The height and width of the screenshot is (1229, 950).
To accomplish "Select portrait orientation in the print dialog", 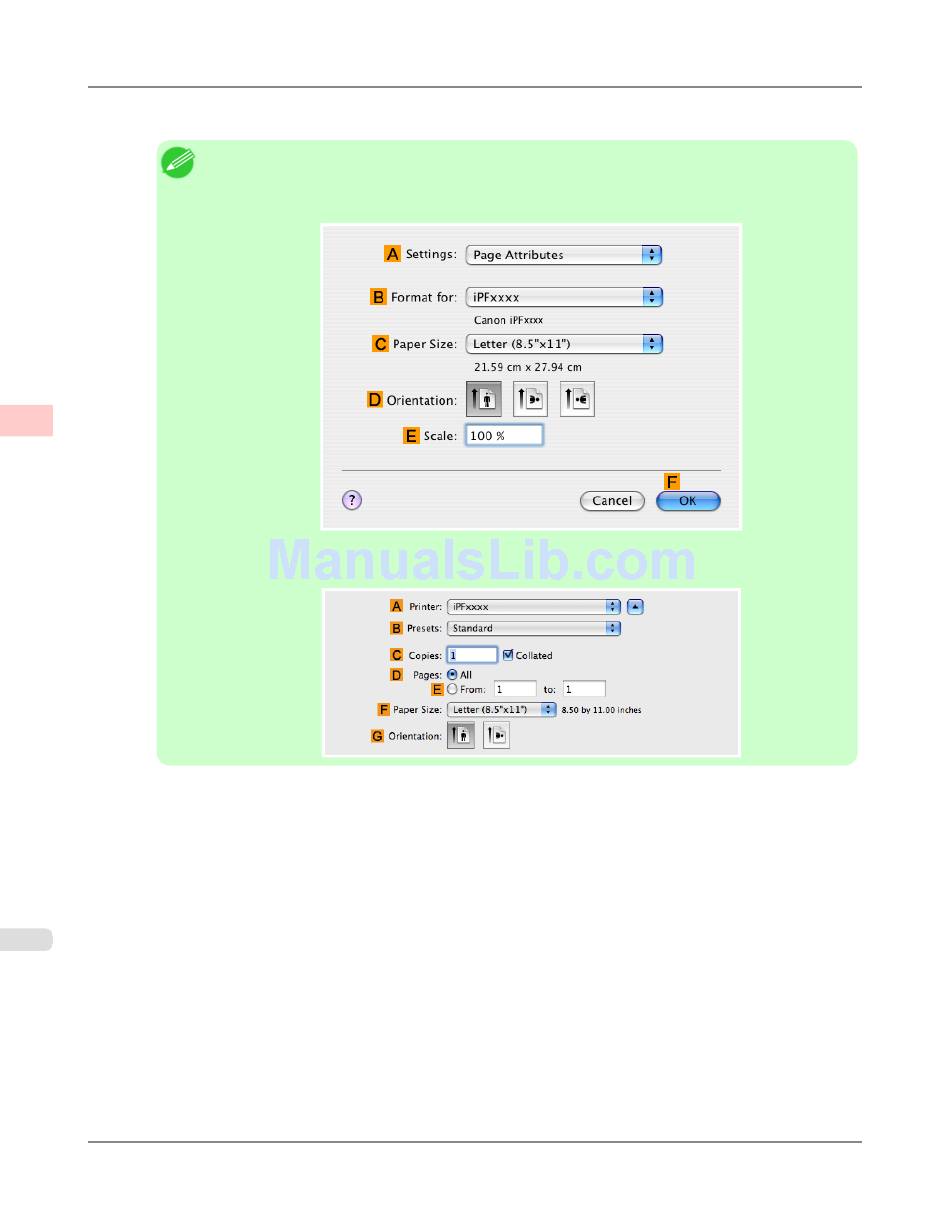I will pyautogui.click(x=461, y=736).
